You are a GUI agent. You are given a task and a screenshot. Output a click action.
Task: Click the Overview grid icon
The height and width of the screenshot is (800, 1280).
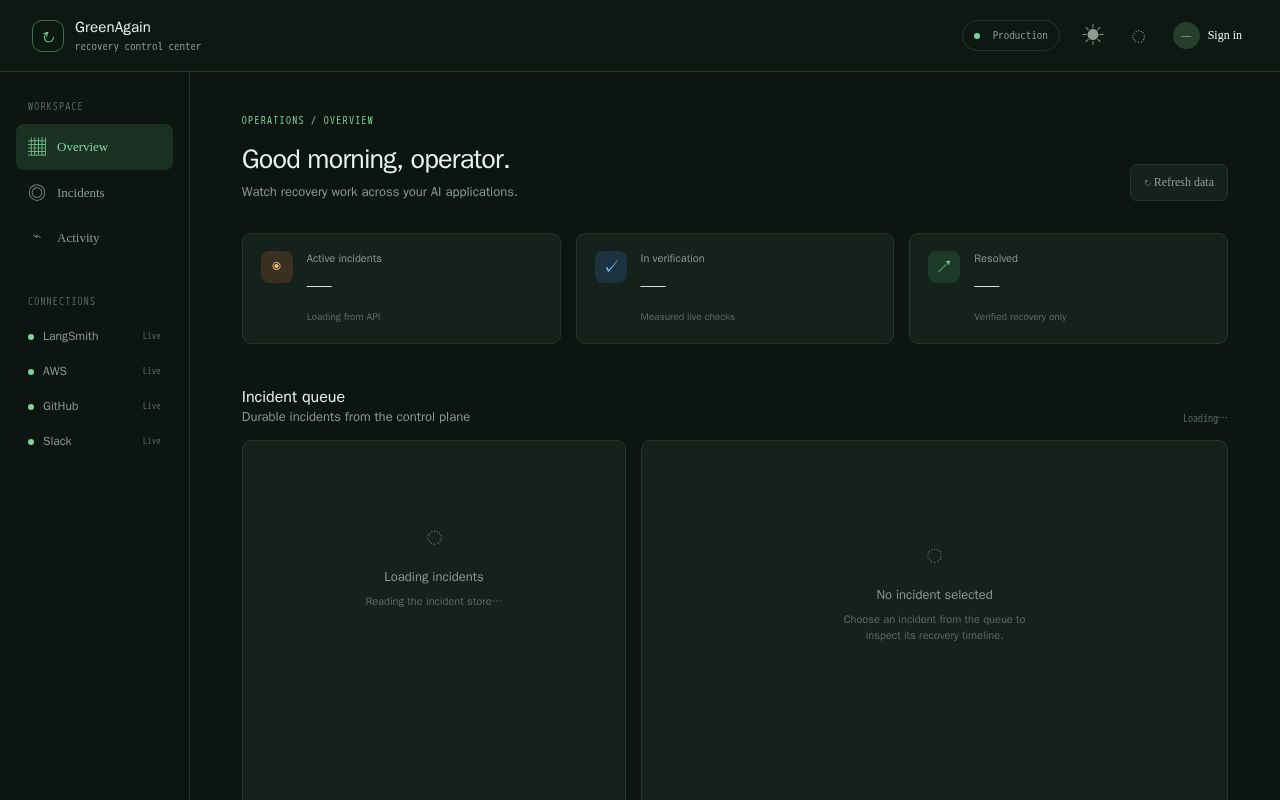click(37, 147)
